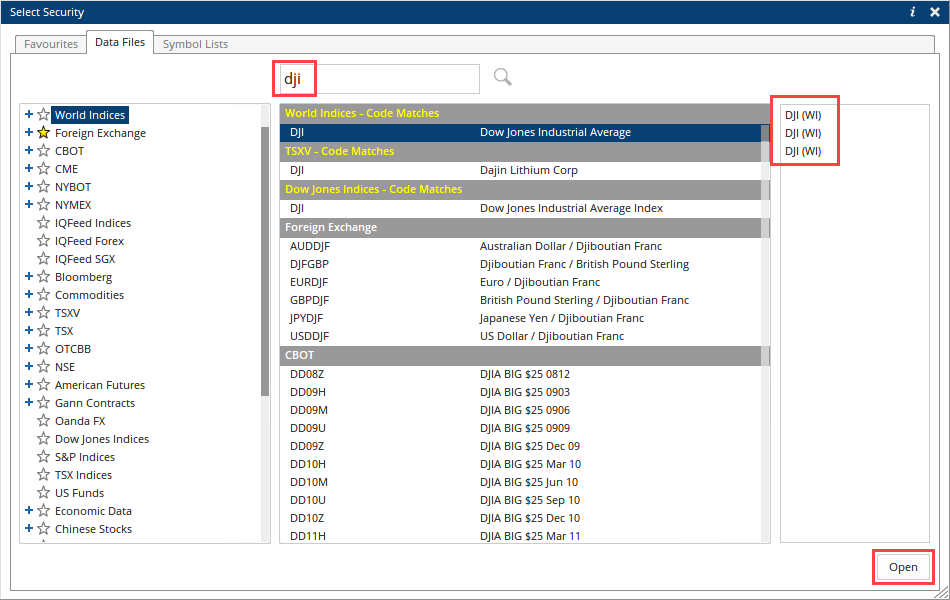Star IQFeed Indices as favourite
Screen dimensions: 950x600
pos(44,222)
